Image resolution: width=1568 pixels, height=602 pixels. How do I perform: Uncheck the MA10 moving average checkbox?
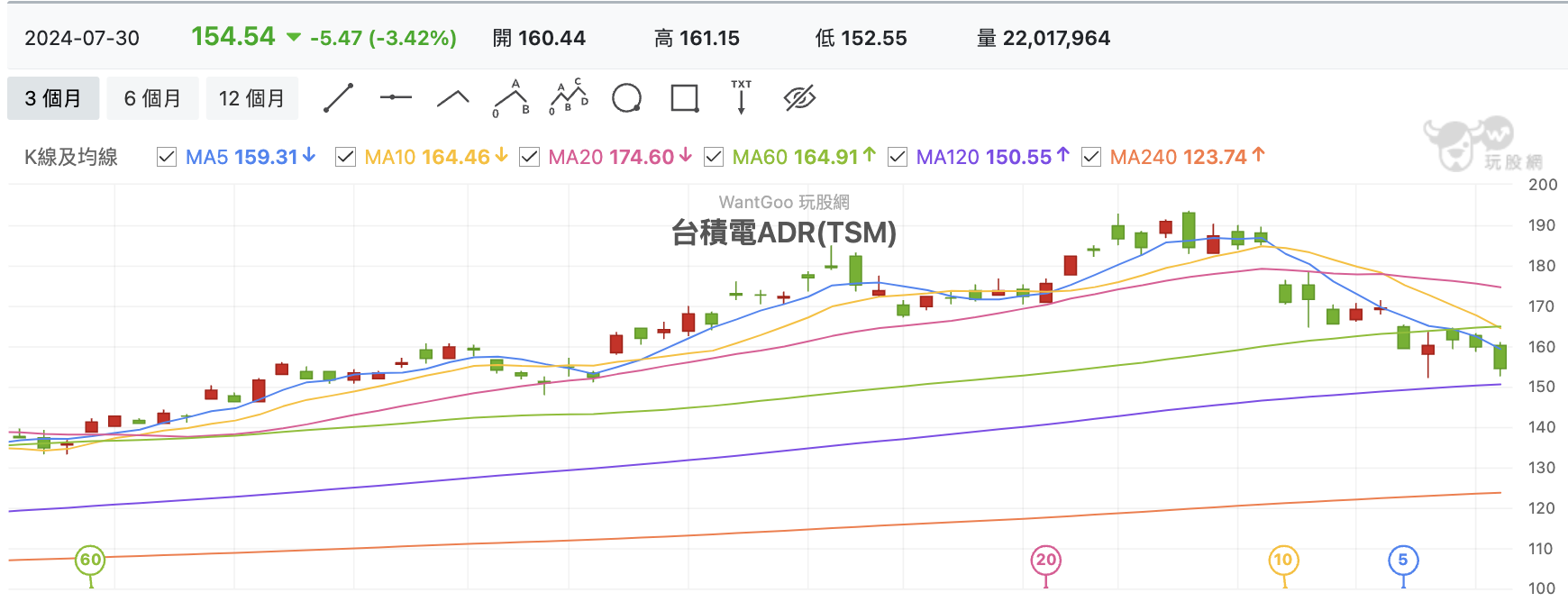pyautogui.click(x=345, y=158)
